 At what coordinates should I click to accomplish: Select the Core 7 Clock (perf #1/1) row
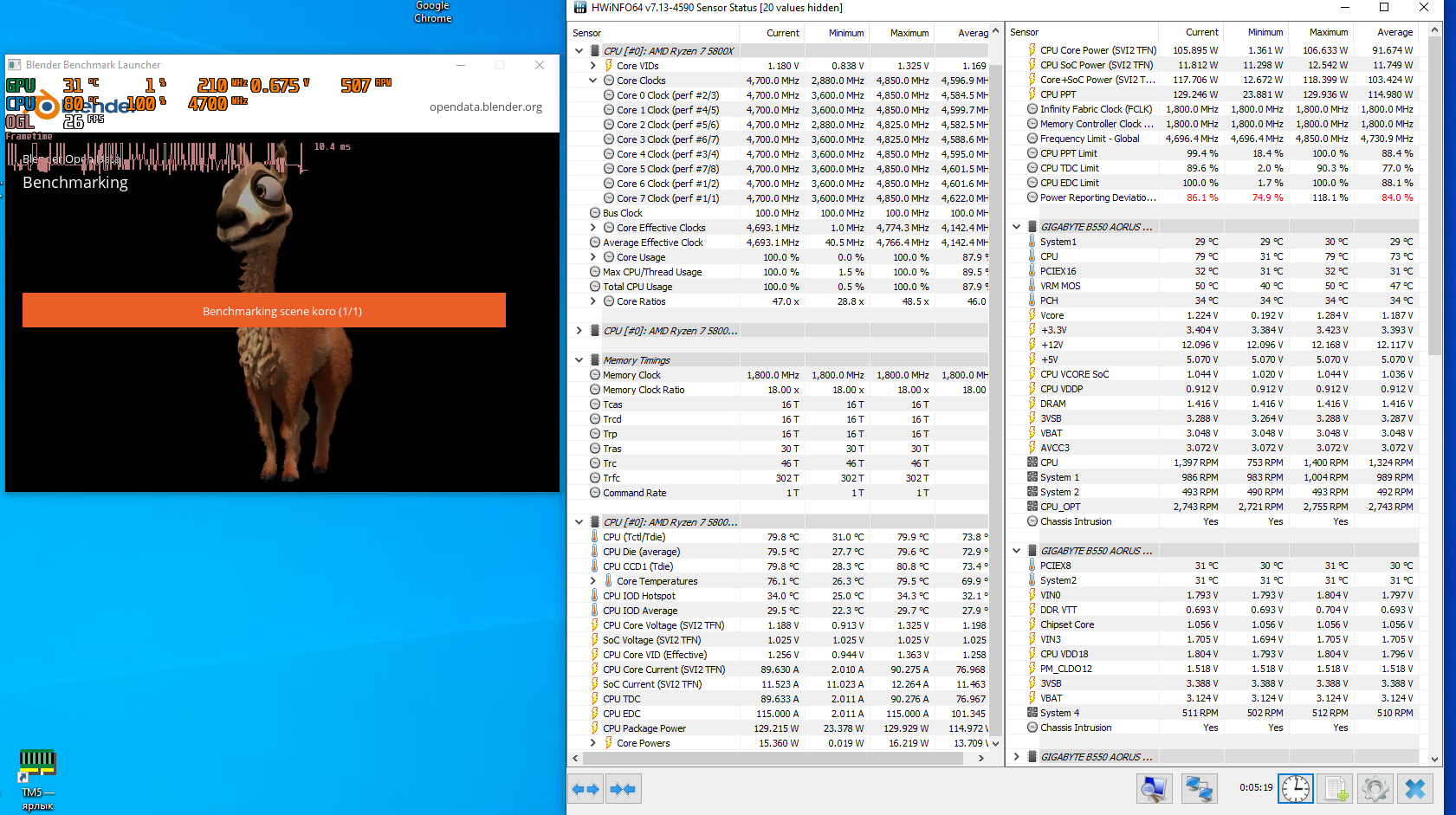coord(778,198)
